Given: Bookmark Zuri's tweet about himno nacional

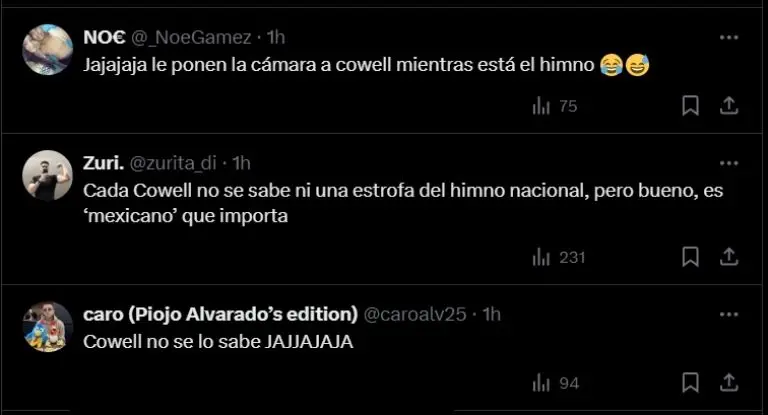Looking at the screenshot, I should point(691,257).
